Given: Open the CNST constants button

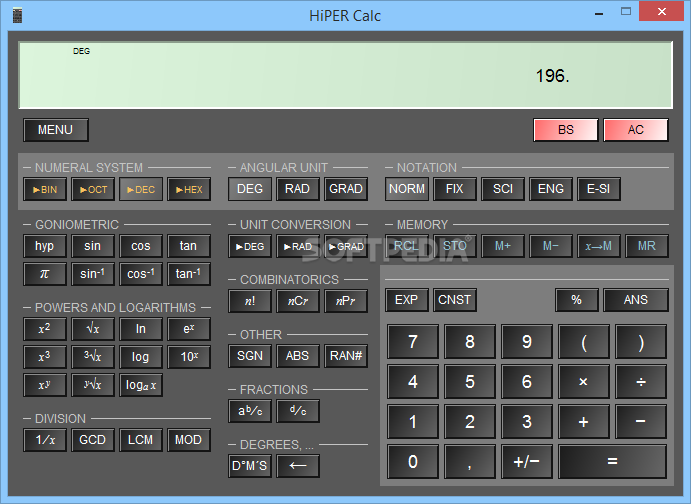Looking at the screenshot, I should [455, 300].
